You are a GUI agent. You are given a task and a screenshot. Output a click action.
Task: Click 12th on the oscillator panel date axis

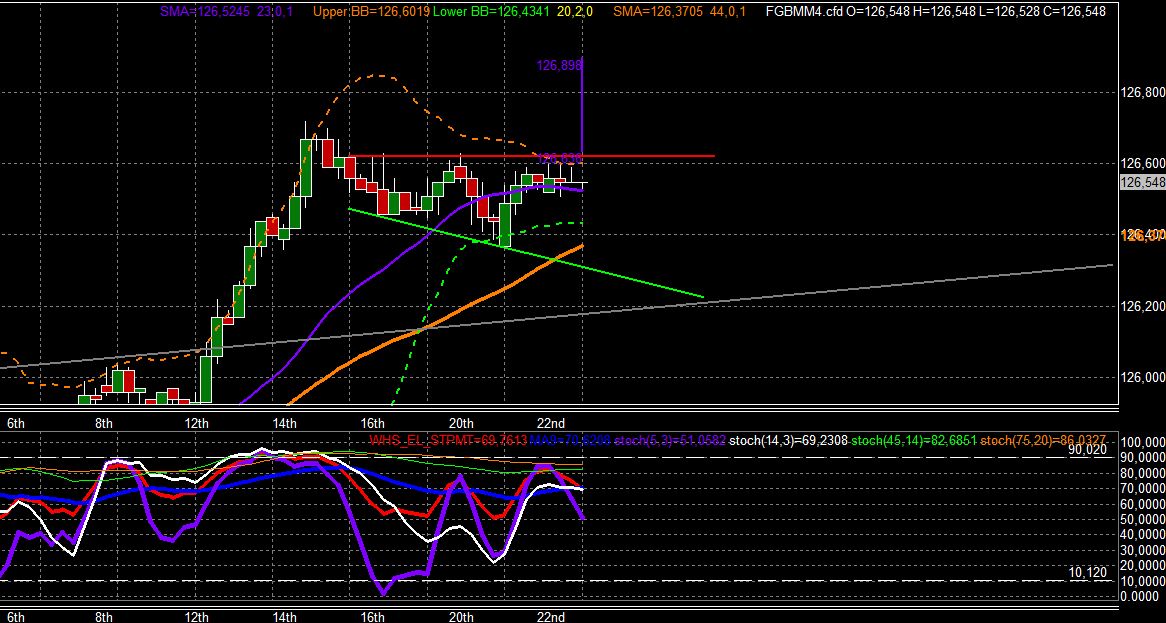pos(196,616)
